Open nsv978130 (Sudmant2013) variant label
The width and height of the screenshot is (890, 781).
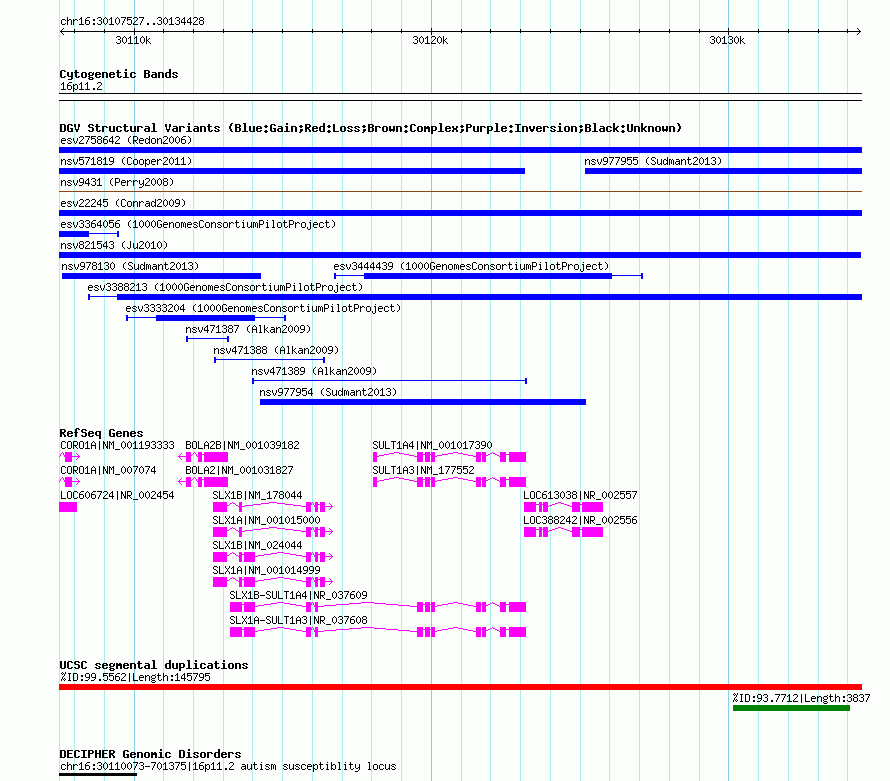coord(130,266)
